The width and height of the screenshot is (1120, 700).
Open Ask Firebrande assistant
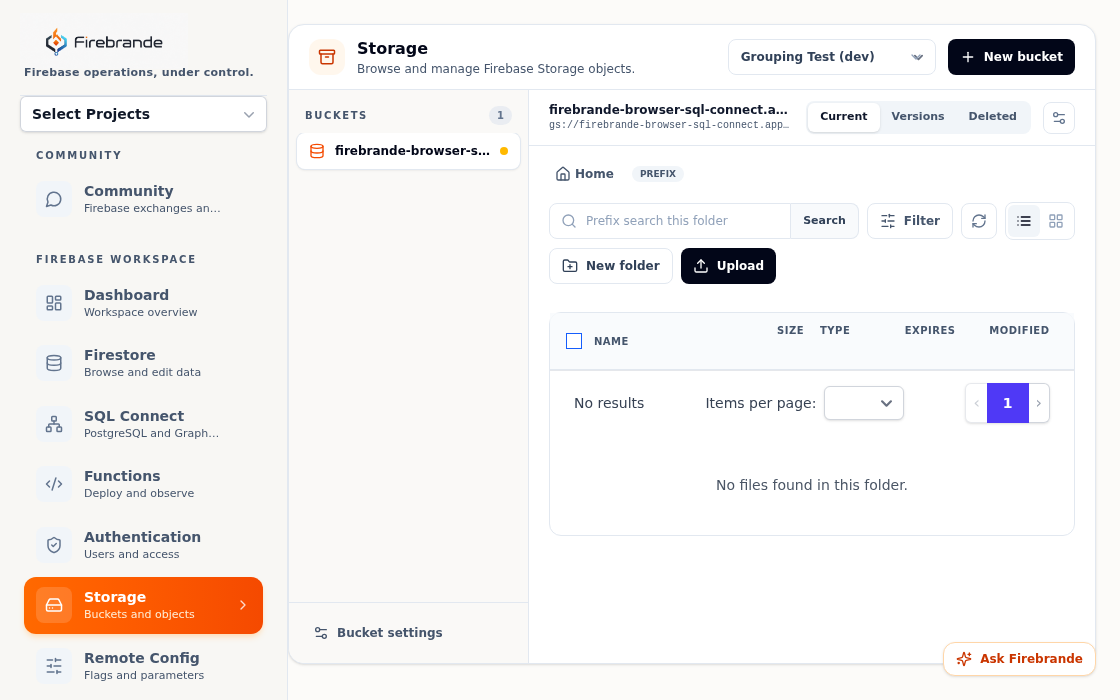tap(1019, 659)
